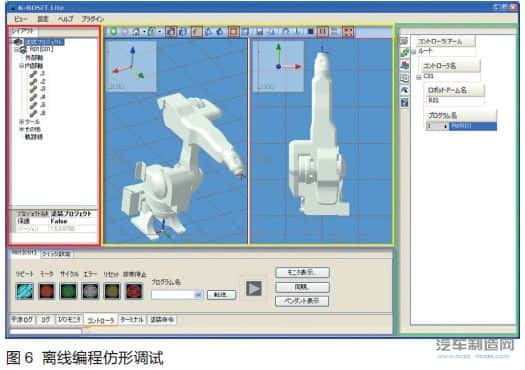
Task: Click the bottom icon in right panel sidebar
Action: (404, 102)
